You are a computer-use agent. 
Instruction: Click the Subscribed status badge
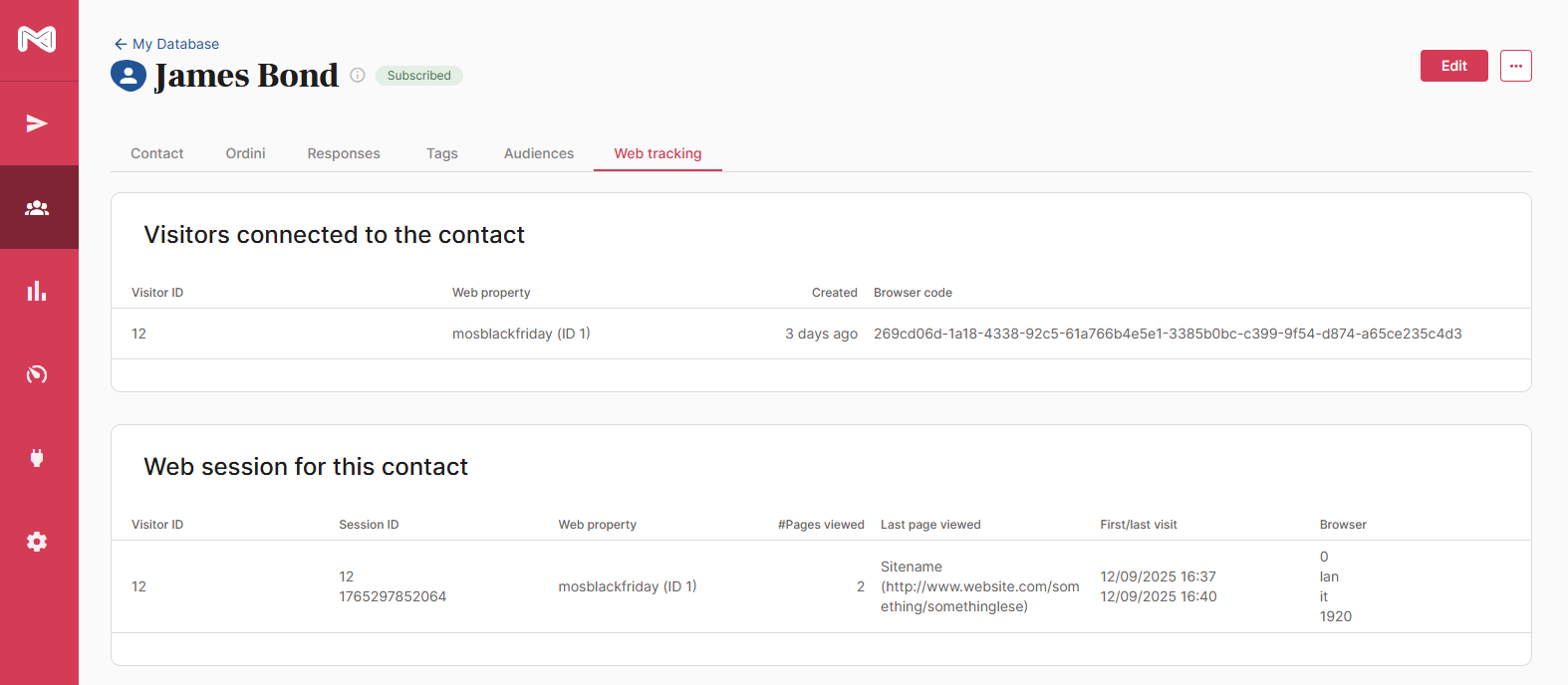tap(419, 76)
